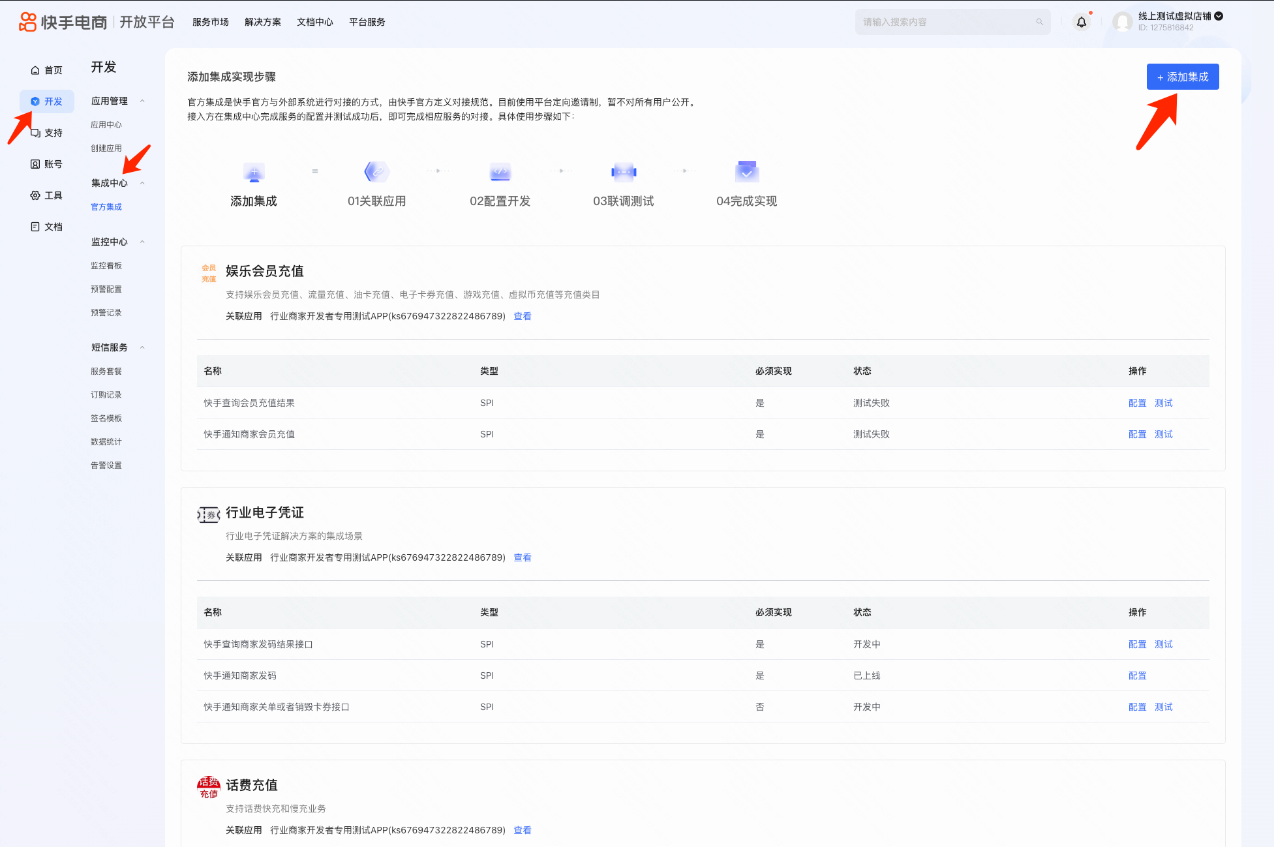
Task: Click 已上线 status of 快手通知商家发码
Action: point(866,675)
